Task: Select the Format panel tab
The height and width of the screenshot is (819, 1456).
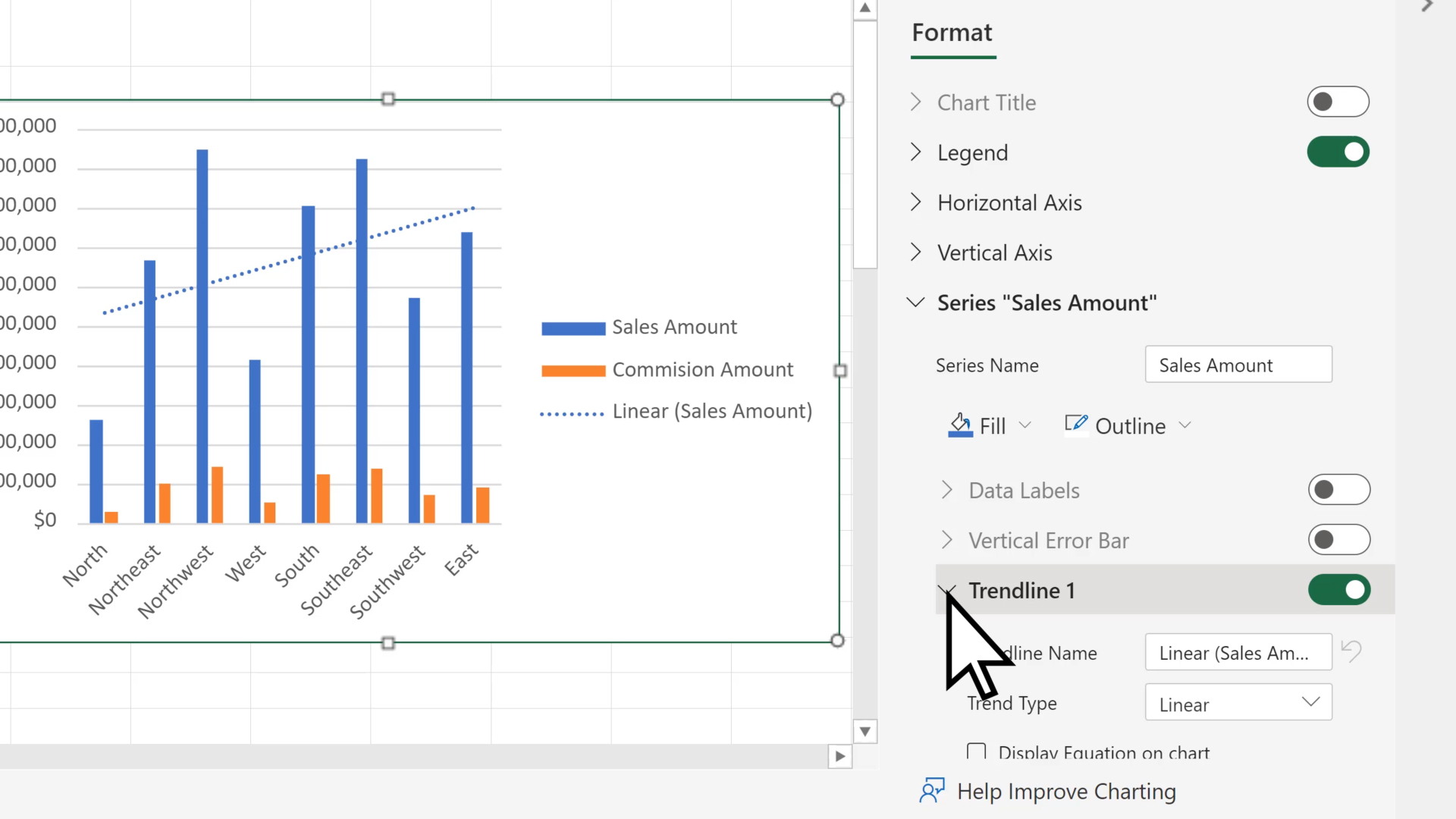Action: tap(952, 31)
